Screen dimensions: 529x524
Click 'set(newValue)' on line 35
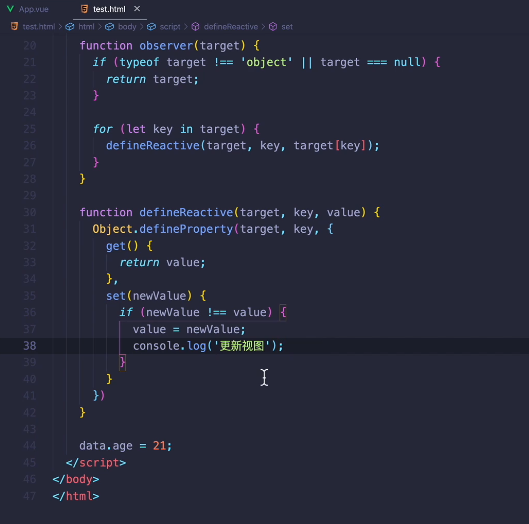point(149,296)
